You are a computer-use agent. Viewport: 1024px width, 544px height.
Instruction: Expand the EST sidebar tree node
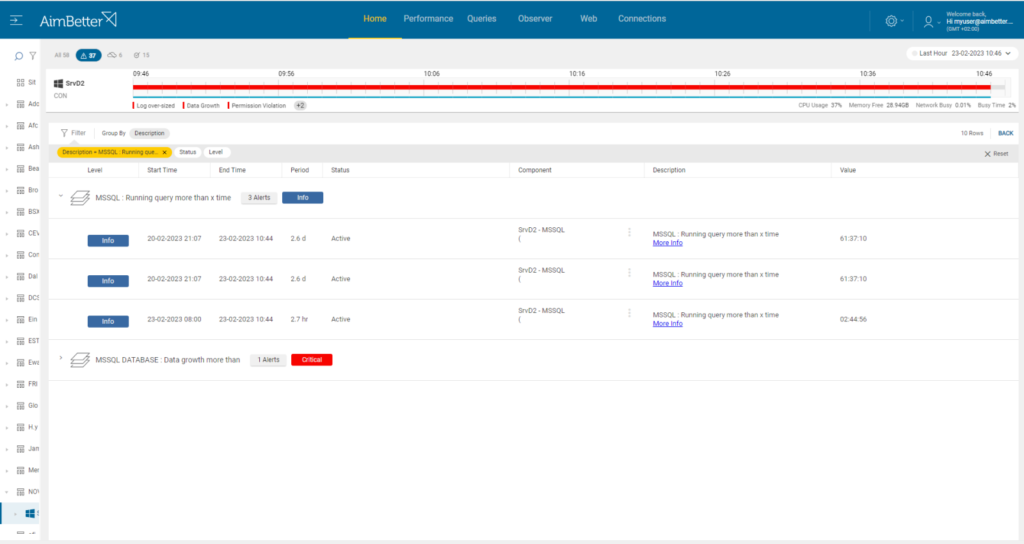[x=7, y=342]
